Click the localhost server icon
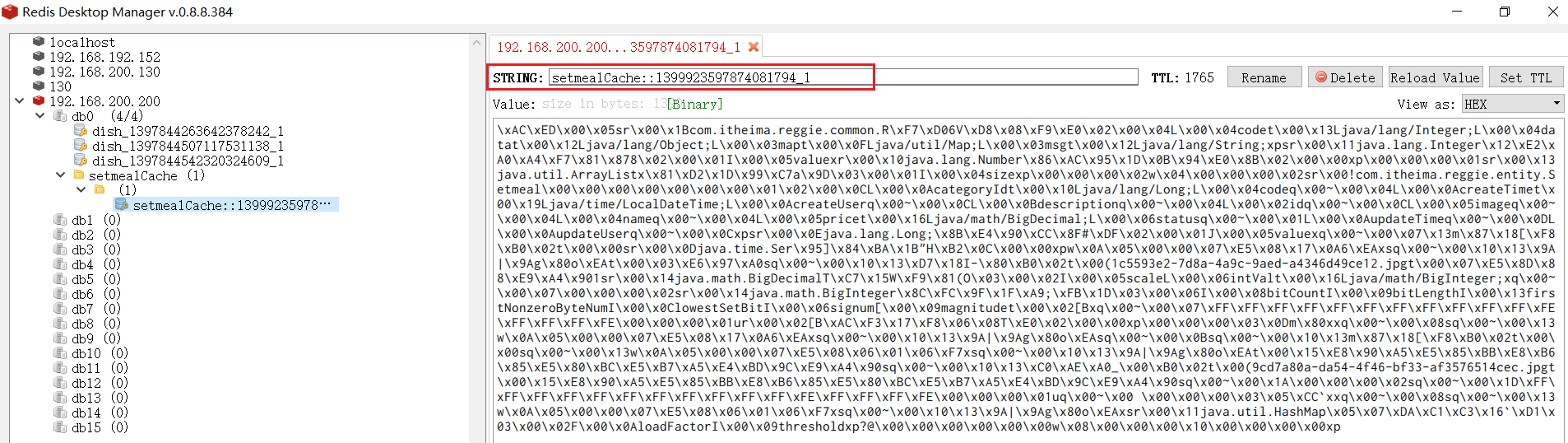 pos(39,41)
